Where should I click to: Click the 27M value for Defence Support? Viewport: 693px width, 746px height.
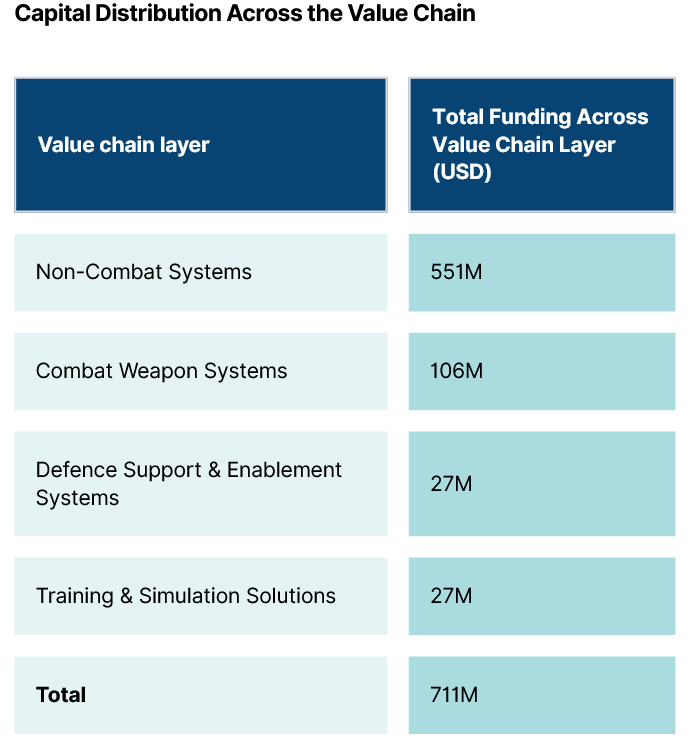451,484
